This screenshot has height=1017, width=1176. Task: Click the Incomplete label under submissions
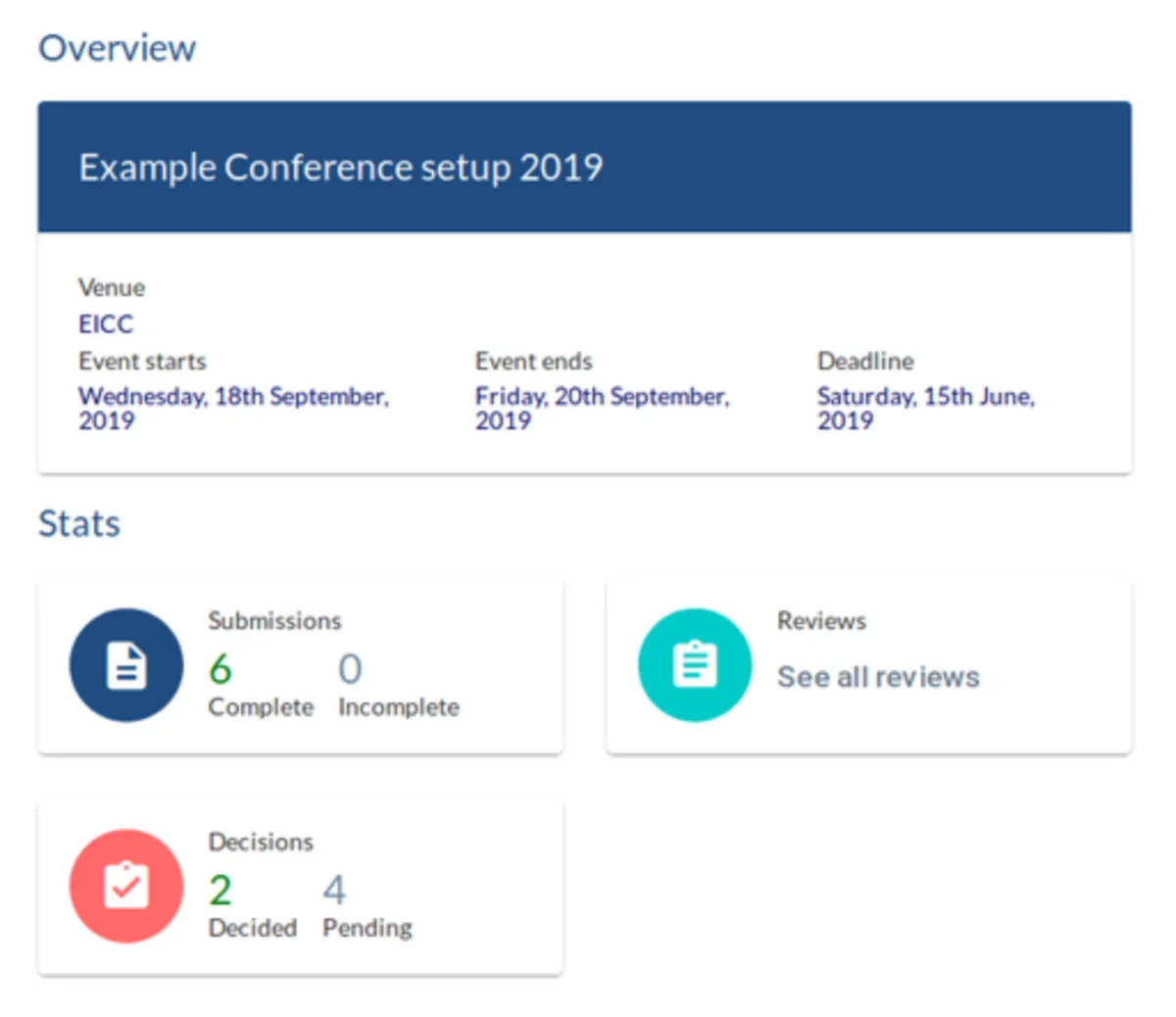click(x=399, y=707)
